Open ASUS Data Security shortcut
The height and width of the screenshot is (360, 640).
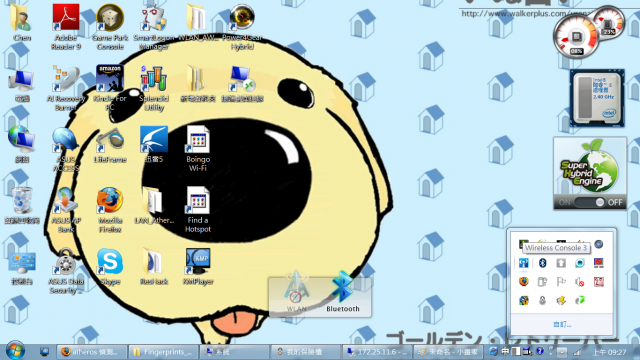point(66,271)
